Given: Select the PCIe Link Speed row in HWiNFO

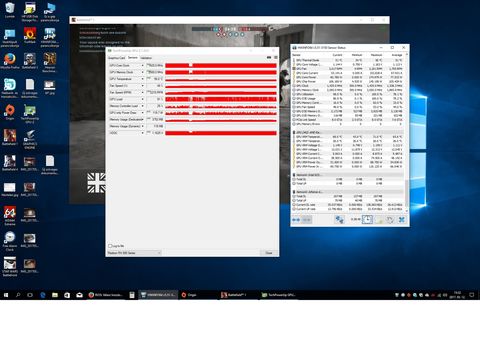Looking at the screenshot, I should pos(348,120).
